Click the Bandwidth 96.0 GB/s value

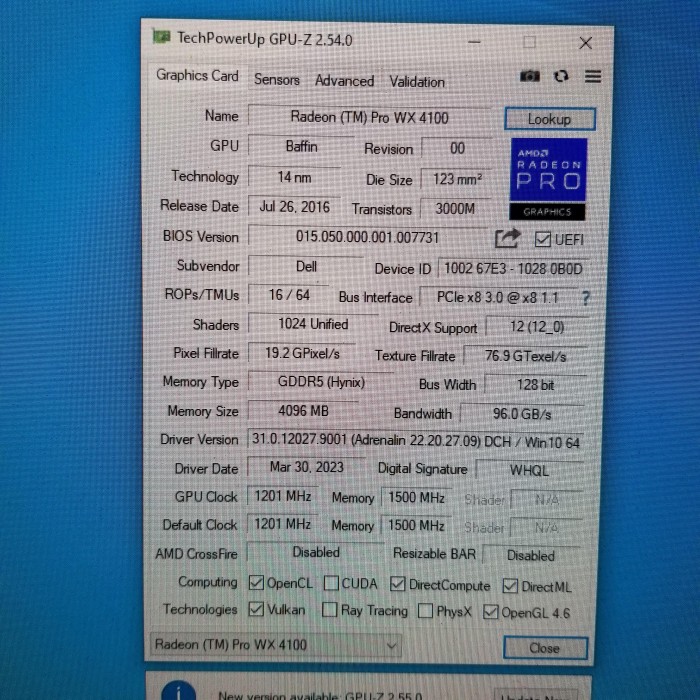(x=522, y=414)
